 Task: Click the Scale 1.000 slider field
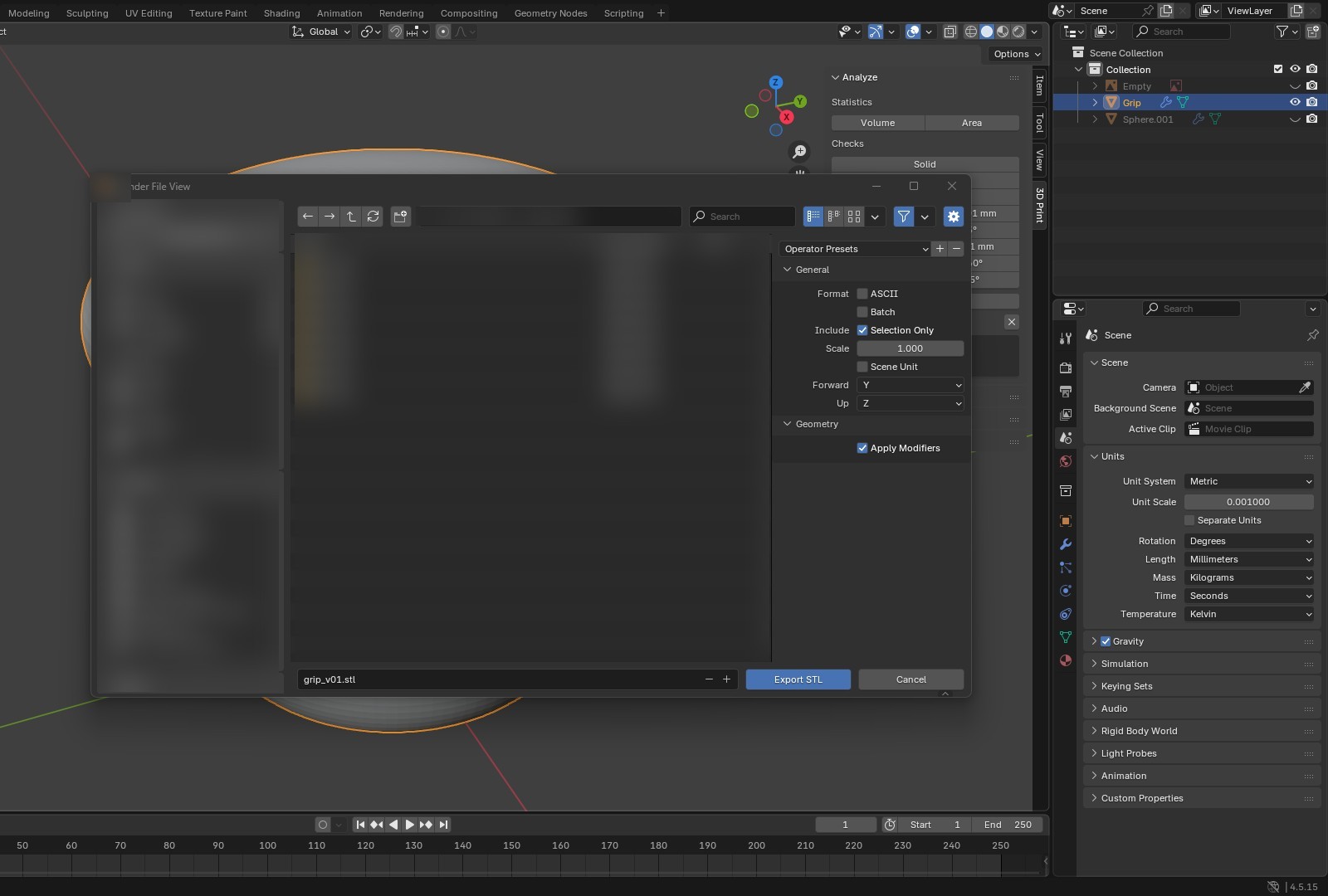[911, 348]
